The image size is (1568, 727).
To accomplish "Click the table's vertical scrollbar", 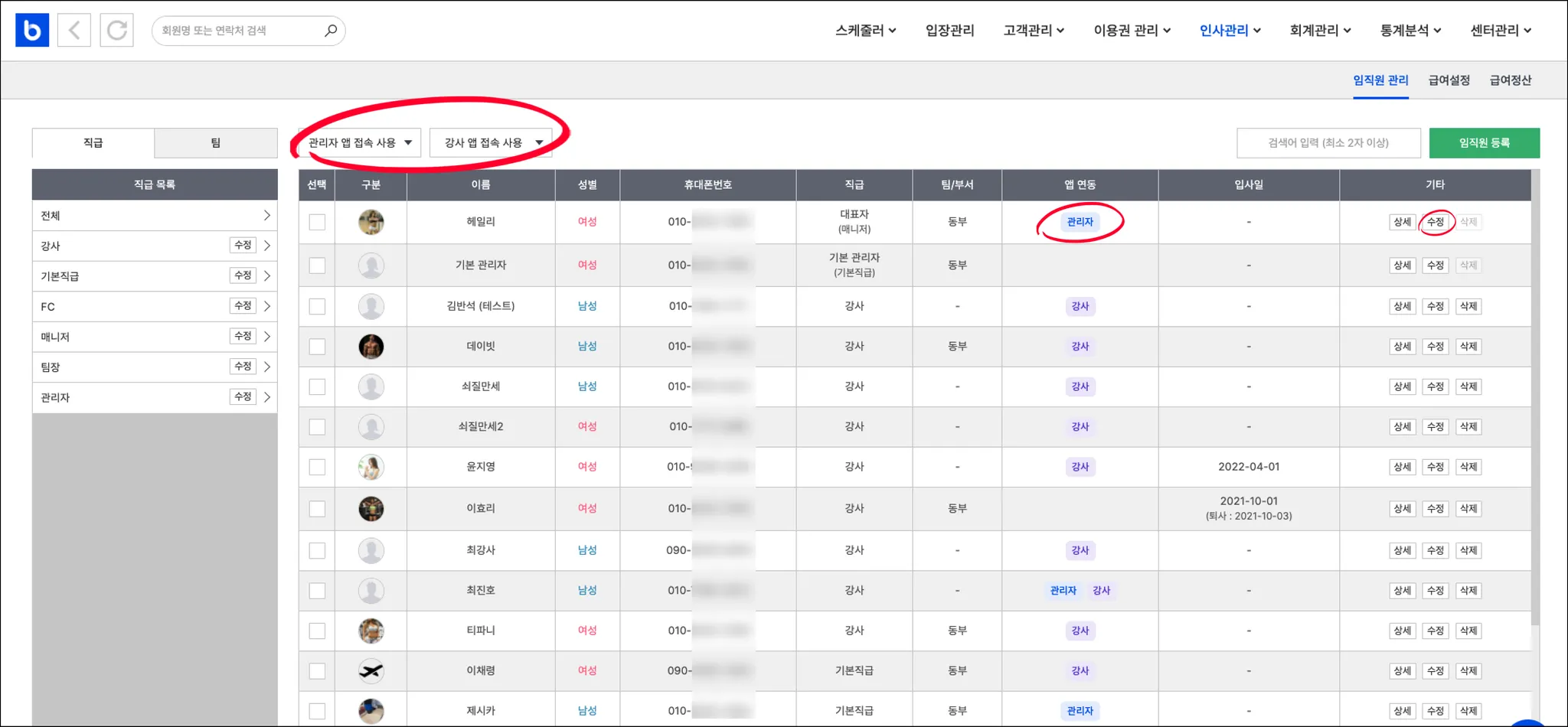I will coord(1535,398).
